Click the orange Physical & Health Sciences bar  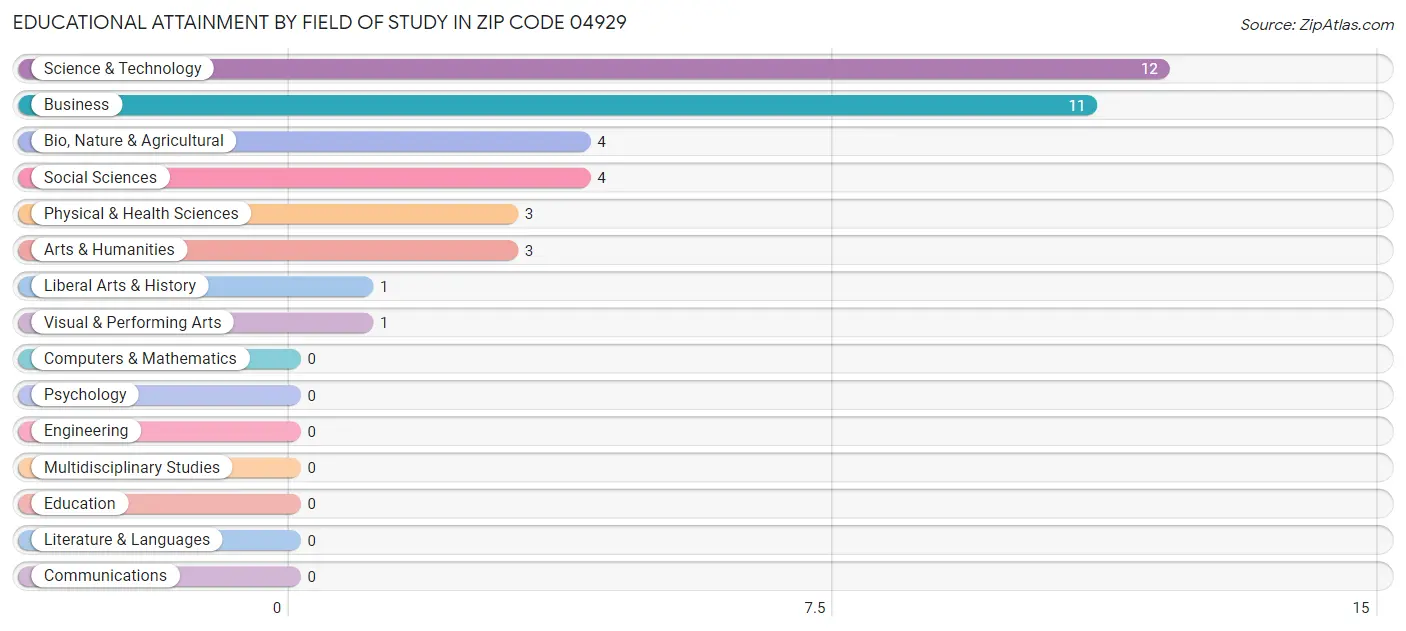point(268,214)
